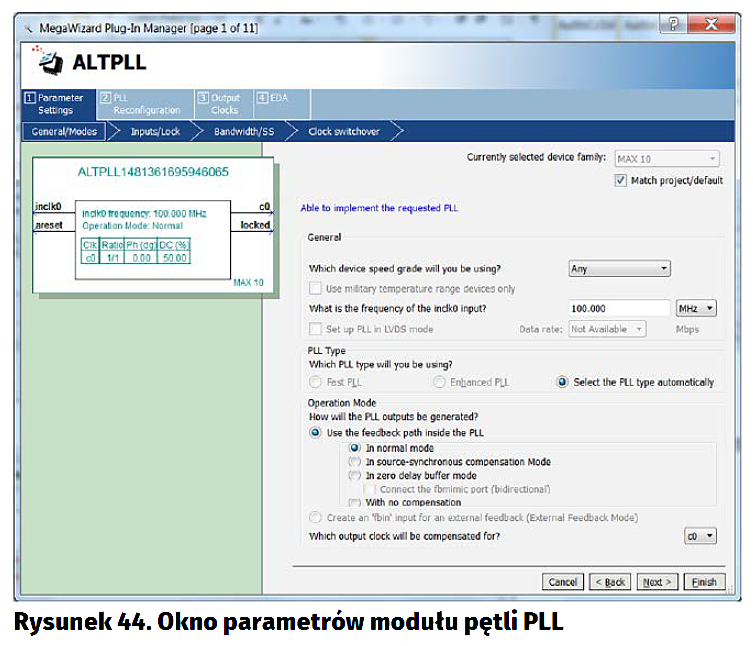The width and height of the screenshot is (753, 646).
Task: Click the ALTPLL logo icon
Action: (x=48, y=61)
